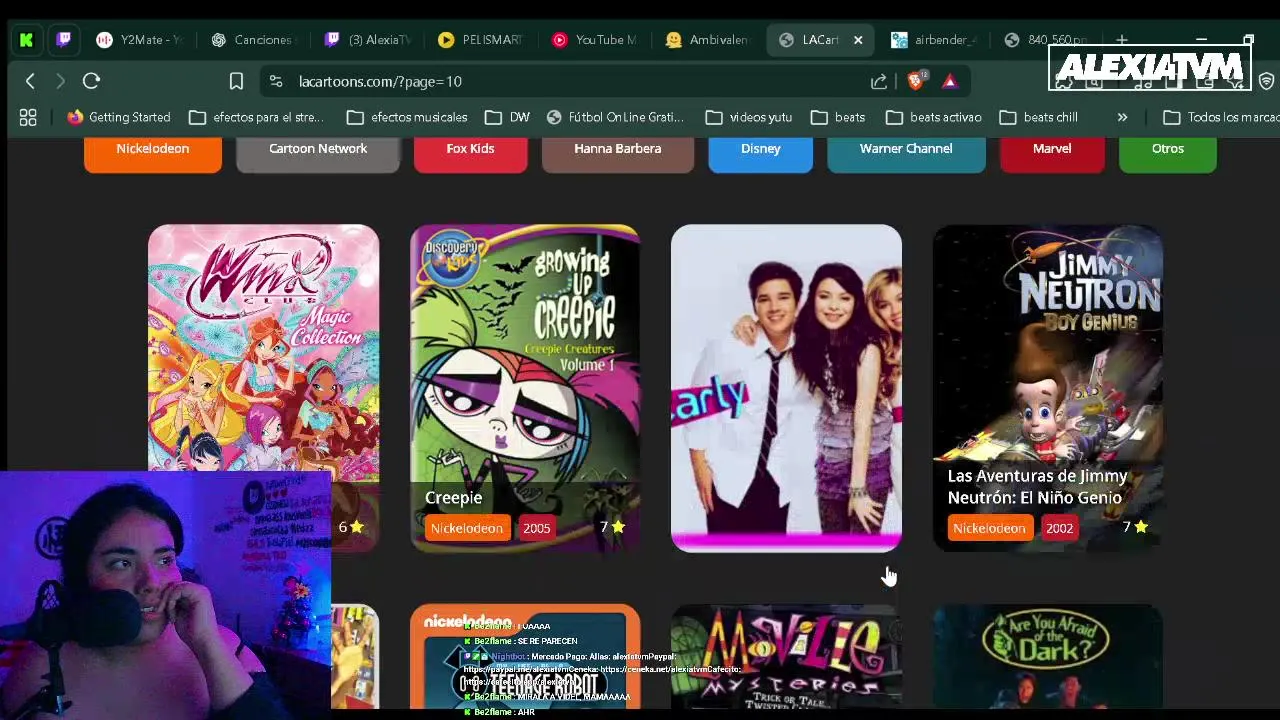This screenshot has width=1280, height=720.
Task: Go back with the browser back arrow
Action: pyautogui.click(x=30, y=81)
